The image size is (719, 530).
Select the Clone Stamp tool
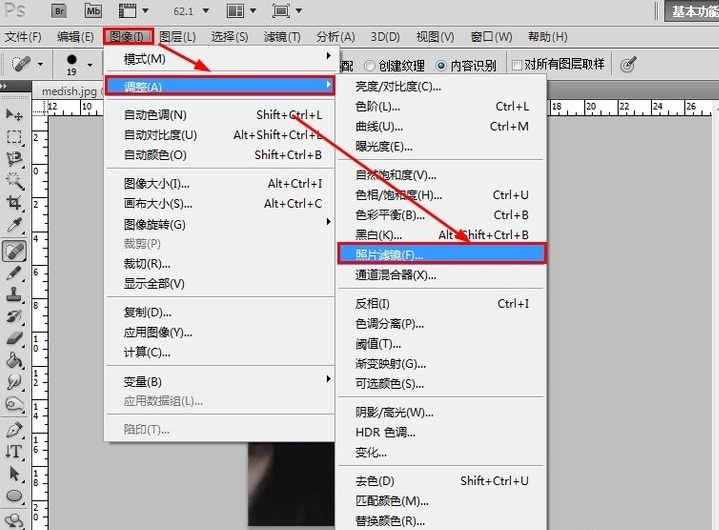tap(14, 295)
